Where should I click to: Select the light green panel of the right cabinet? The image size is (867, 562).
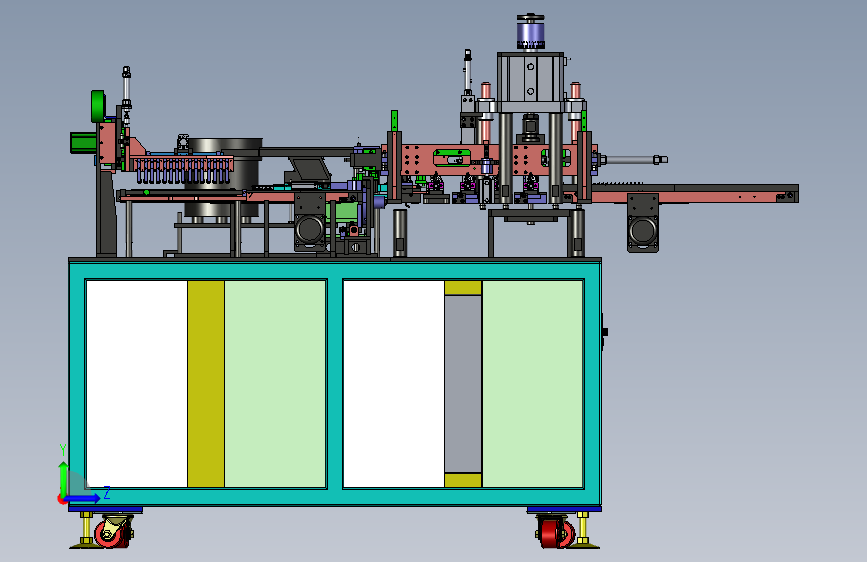click(x=532, y=384)
